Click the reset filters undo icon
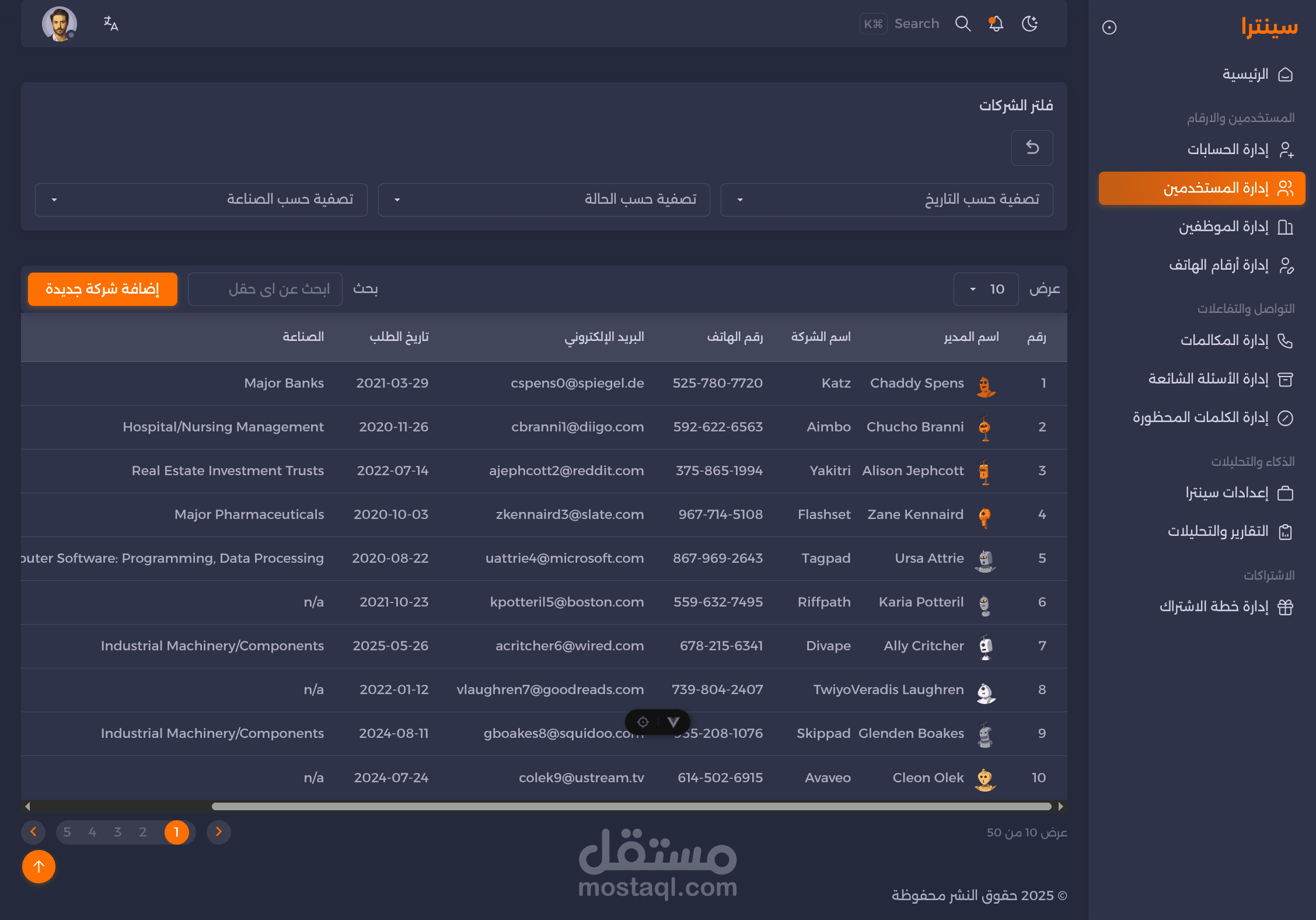 [x=1032, y=148]
